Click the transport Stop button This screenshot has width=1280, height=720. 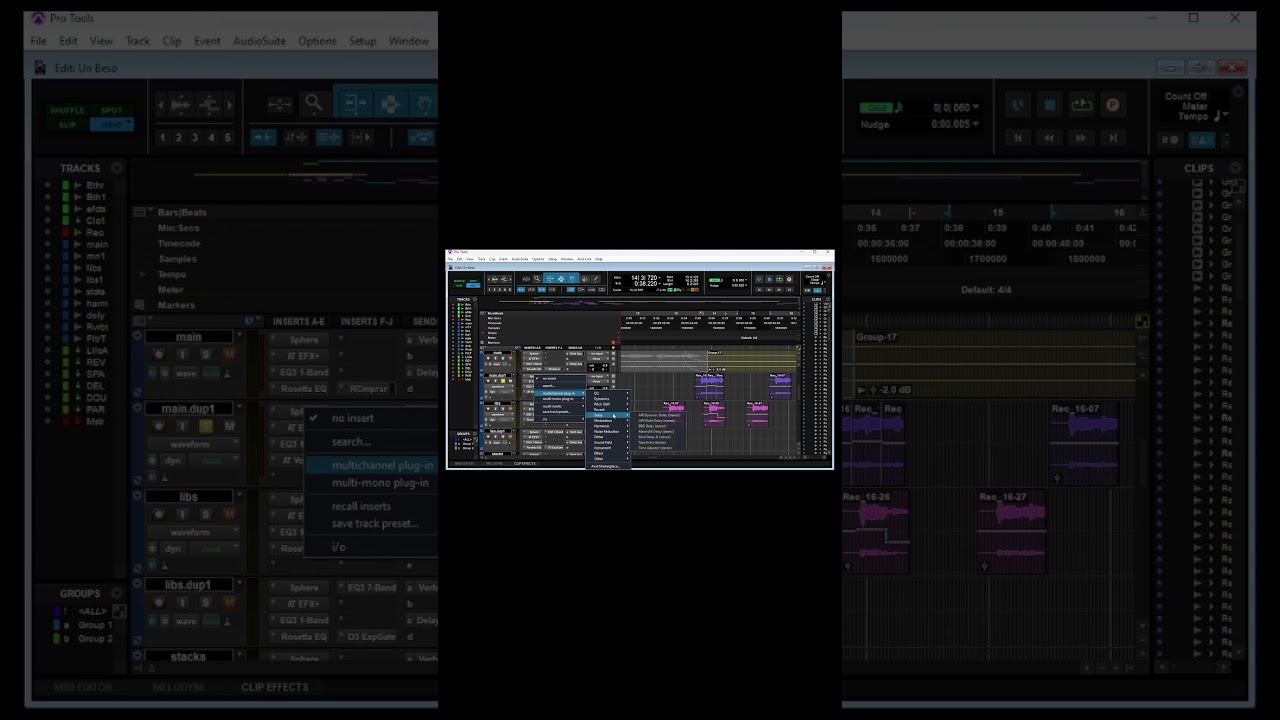[769, 279]
